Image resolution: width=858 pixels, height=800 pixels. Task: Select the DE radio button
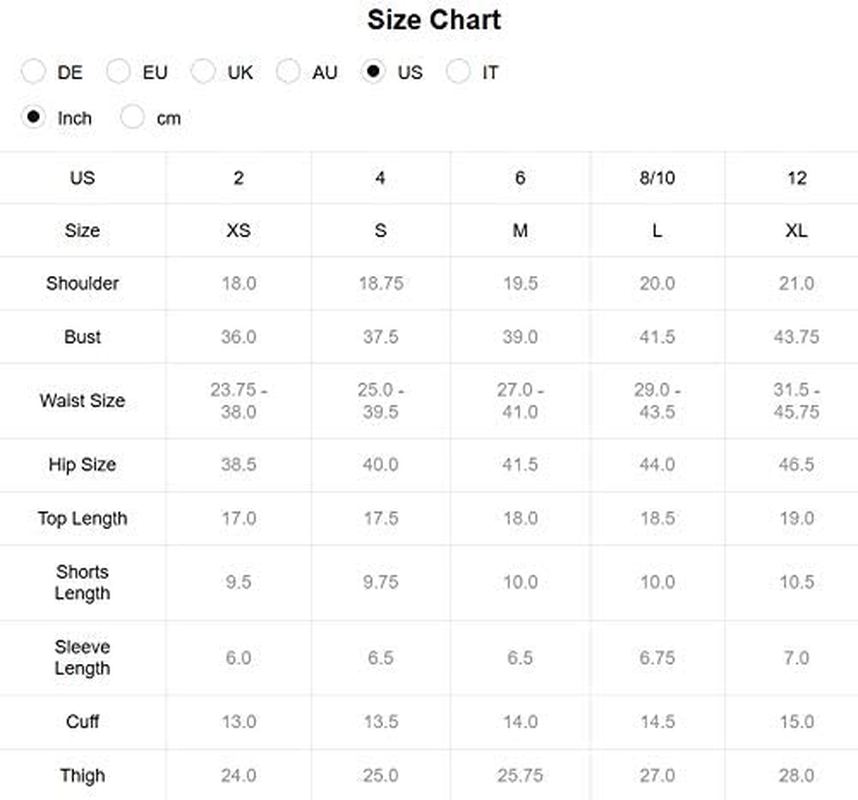tap(33, 72)
